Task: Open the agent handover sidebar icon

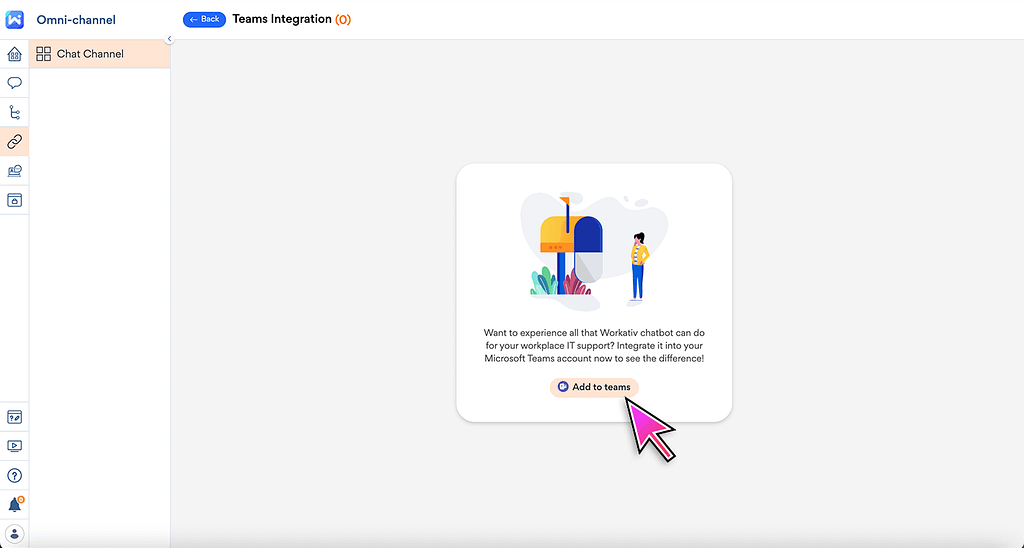Action: 14,171
